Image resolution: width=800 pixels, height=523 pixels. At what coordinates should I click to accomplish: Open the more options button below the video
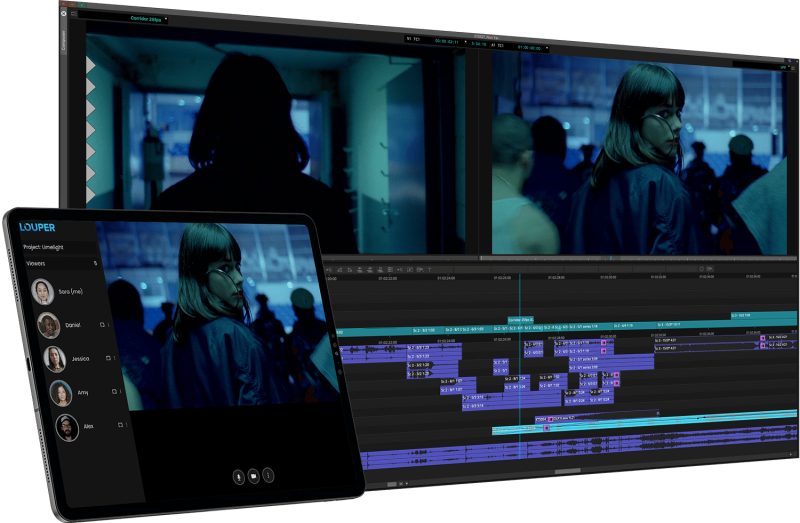pyautogui.click(x=268, y=476)
